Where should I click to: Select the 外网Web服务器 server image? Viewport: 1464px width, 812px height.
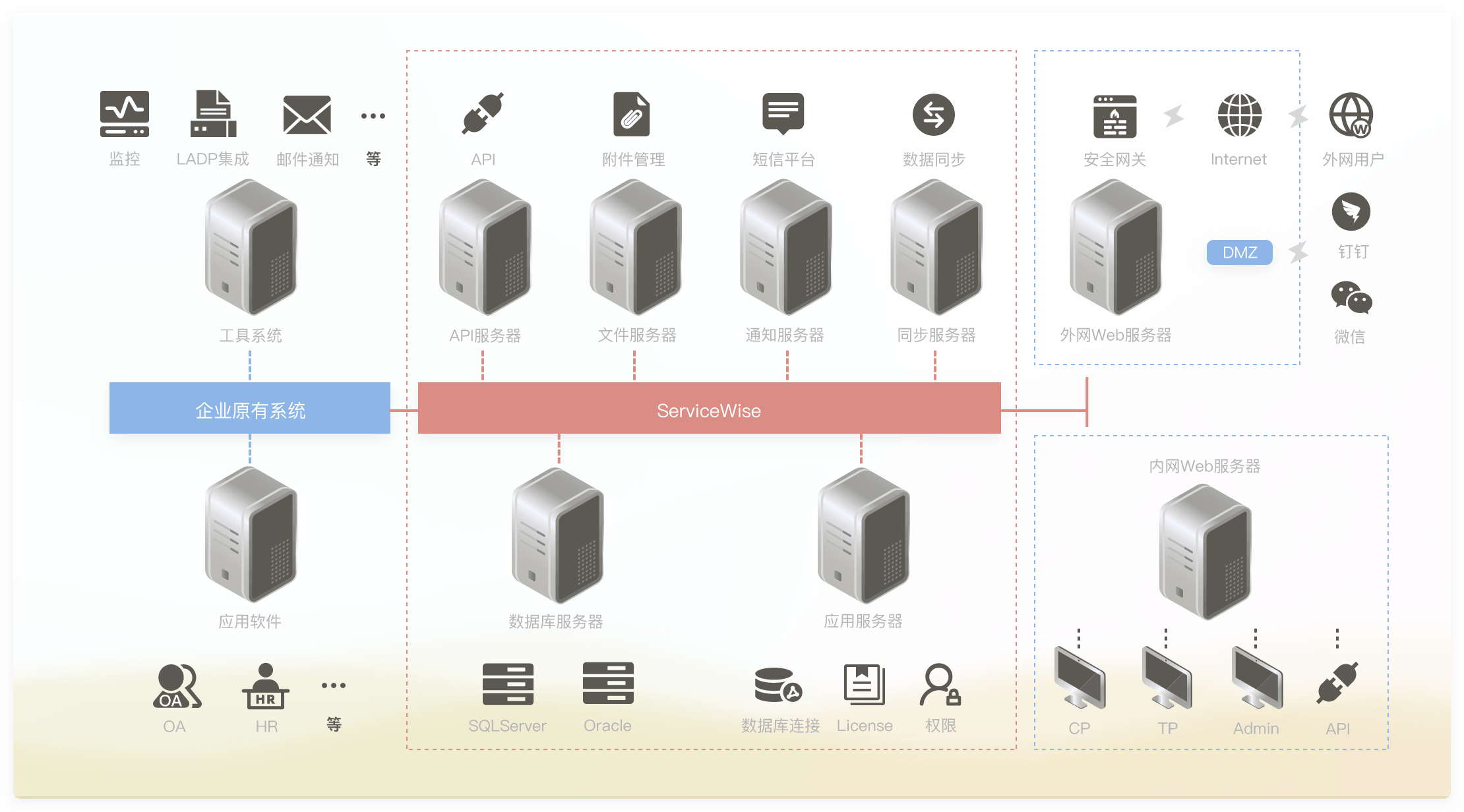point(1116,247)
